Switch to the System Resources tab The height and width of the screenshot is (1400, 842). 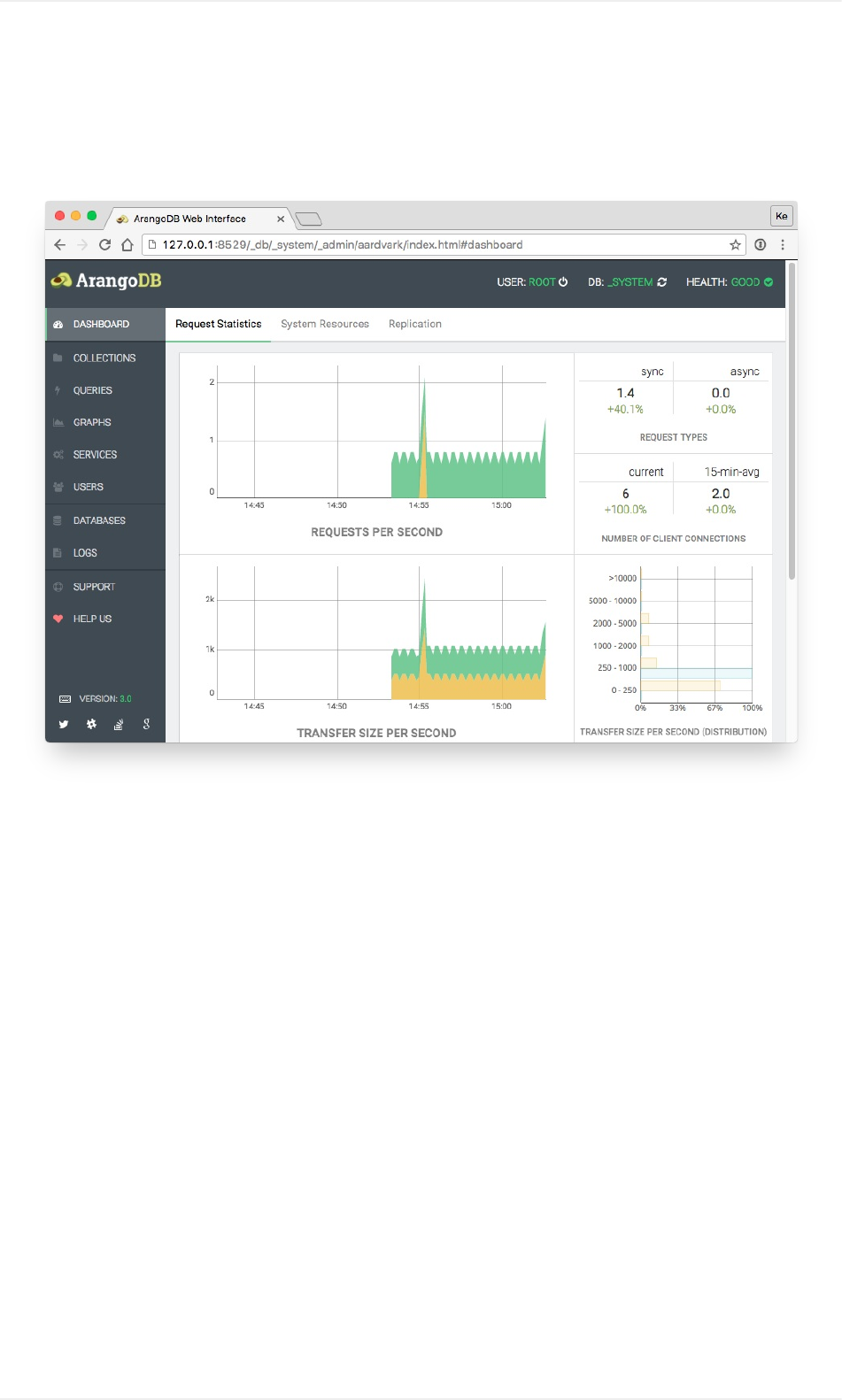click(x=325, y=325)
